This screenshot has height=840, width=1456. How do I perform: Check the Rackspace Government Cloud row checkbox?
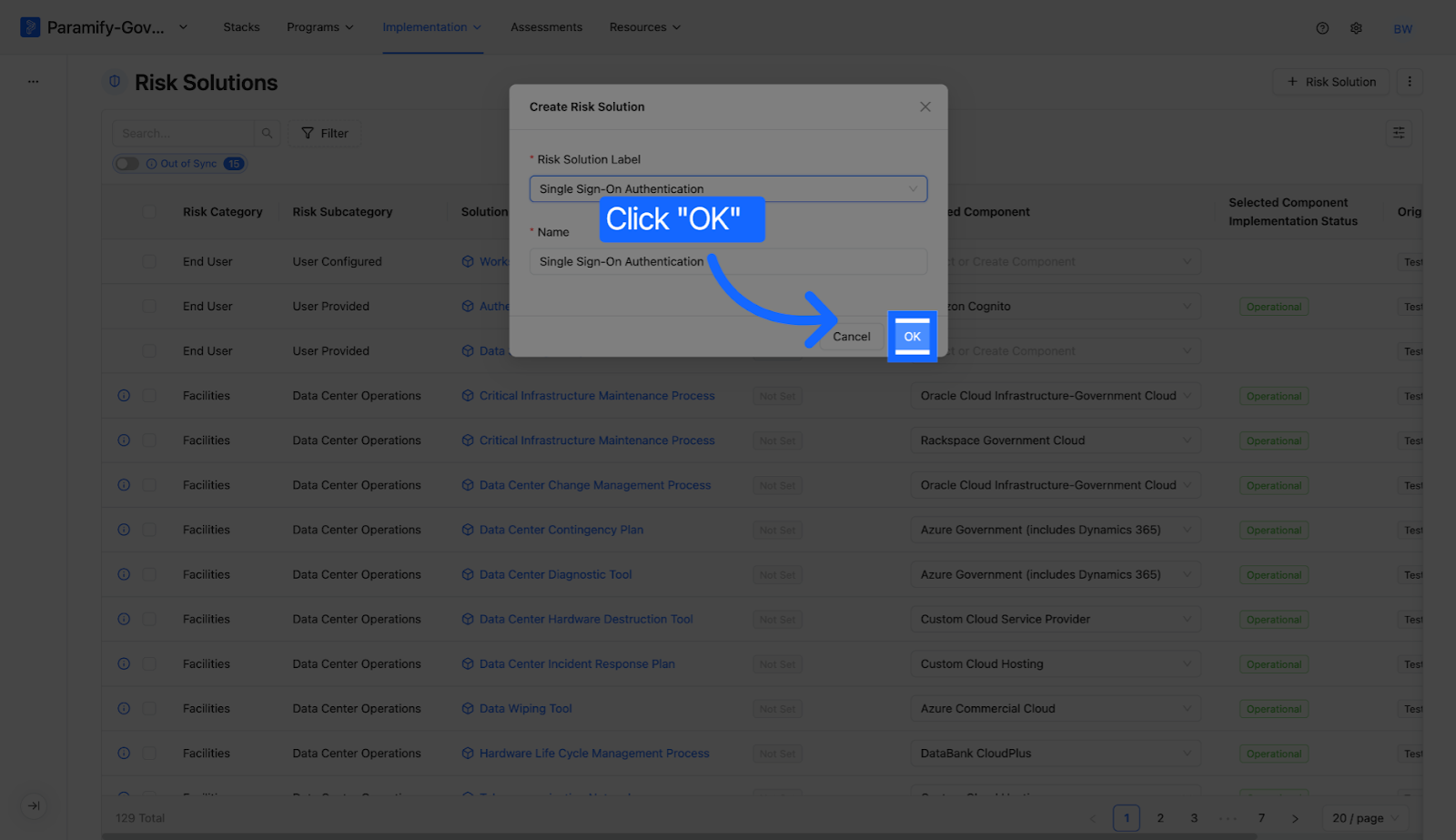149,440
